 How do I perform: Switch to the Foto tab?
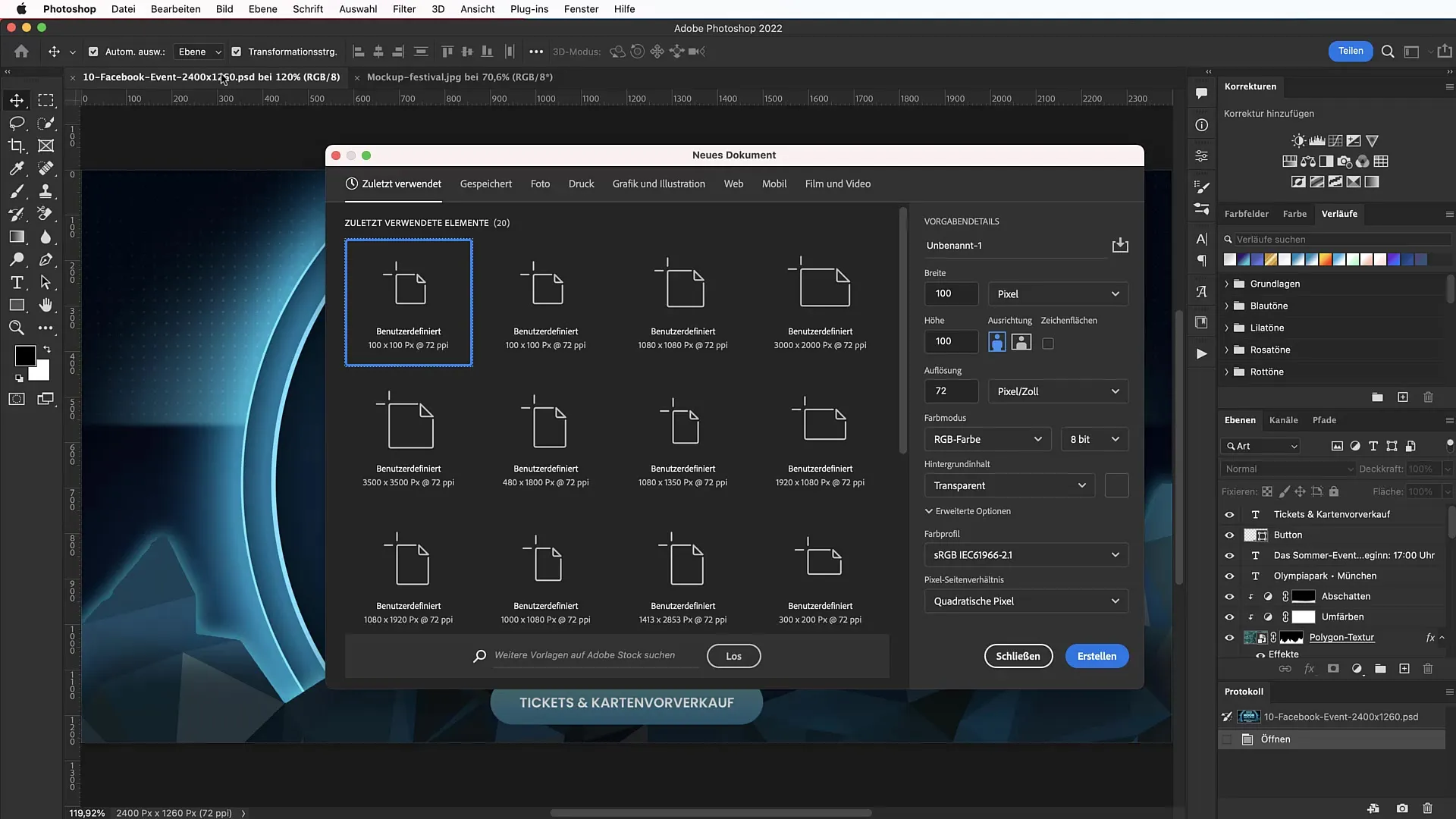click(539, 183)
